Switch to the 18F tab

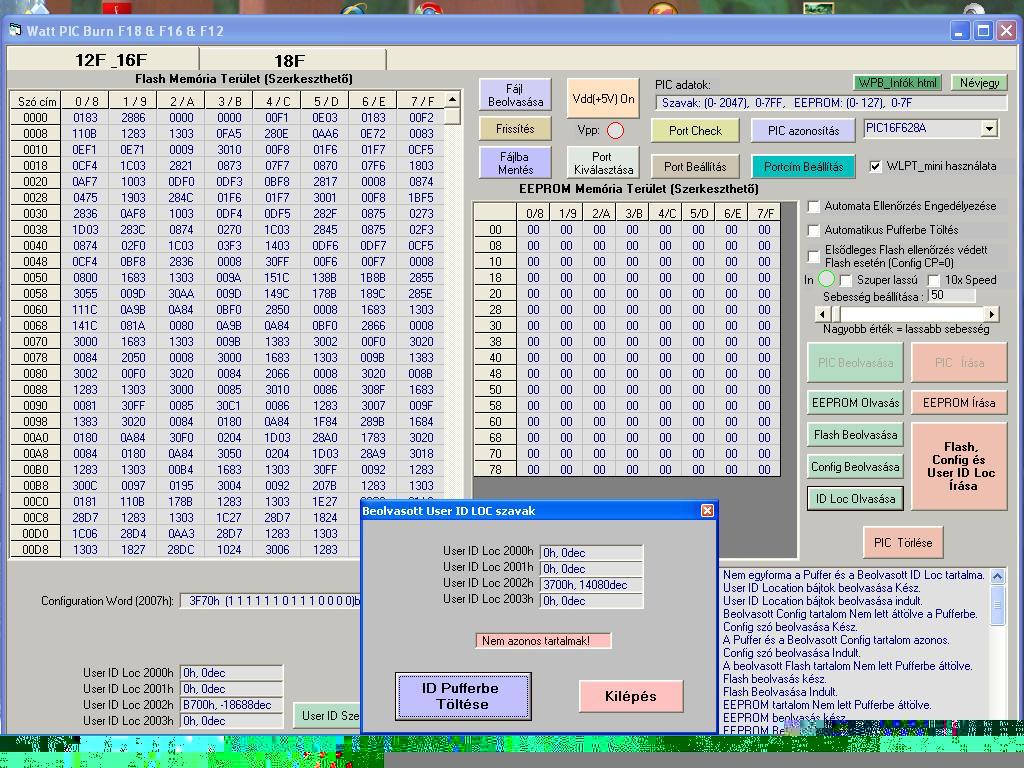[x=290, y=60]
